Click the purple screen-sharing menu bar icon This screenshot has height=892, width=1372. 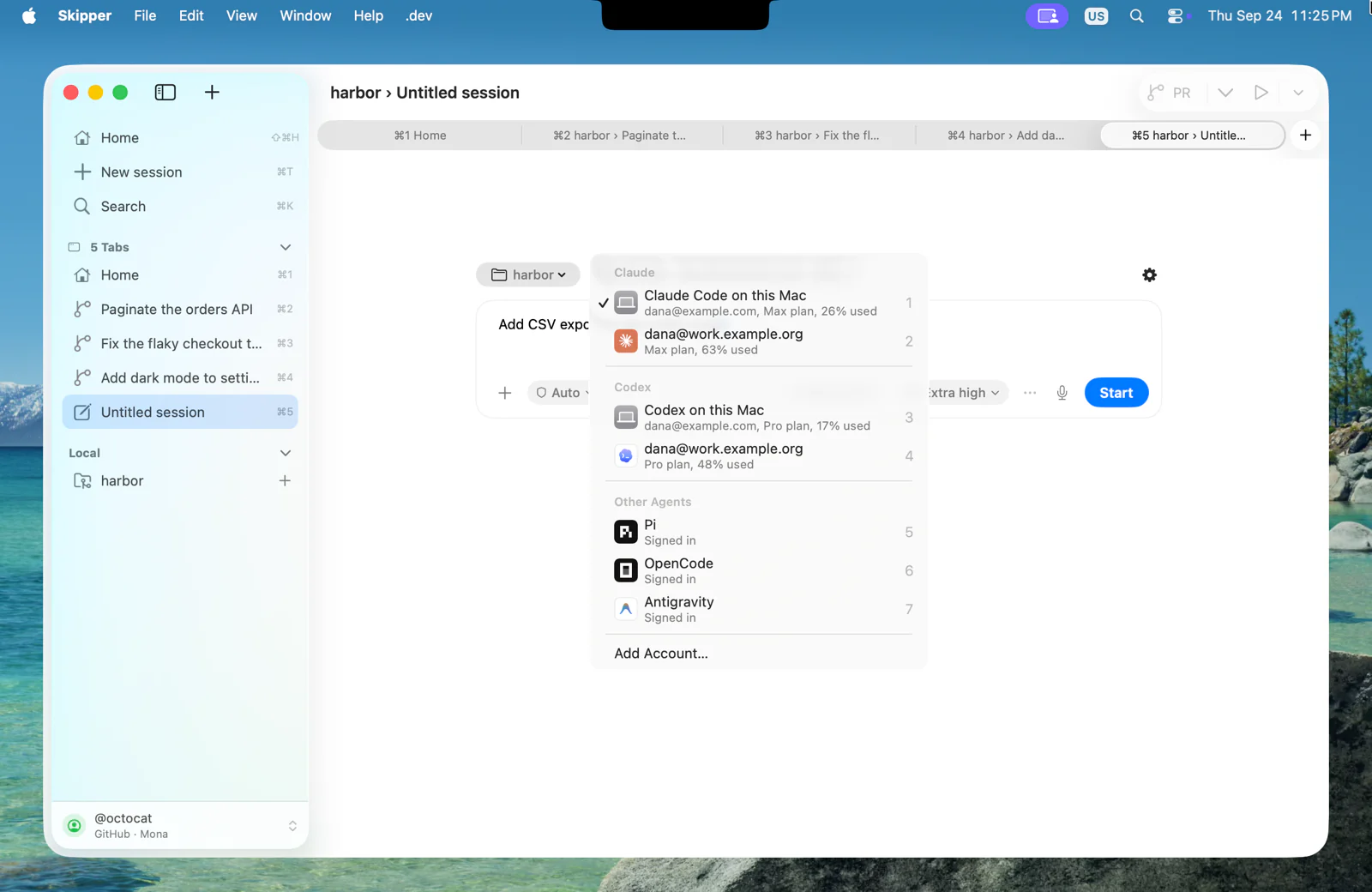[x=1047, y=15]
